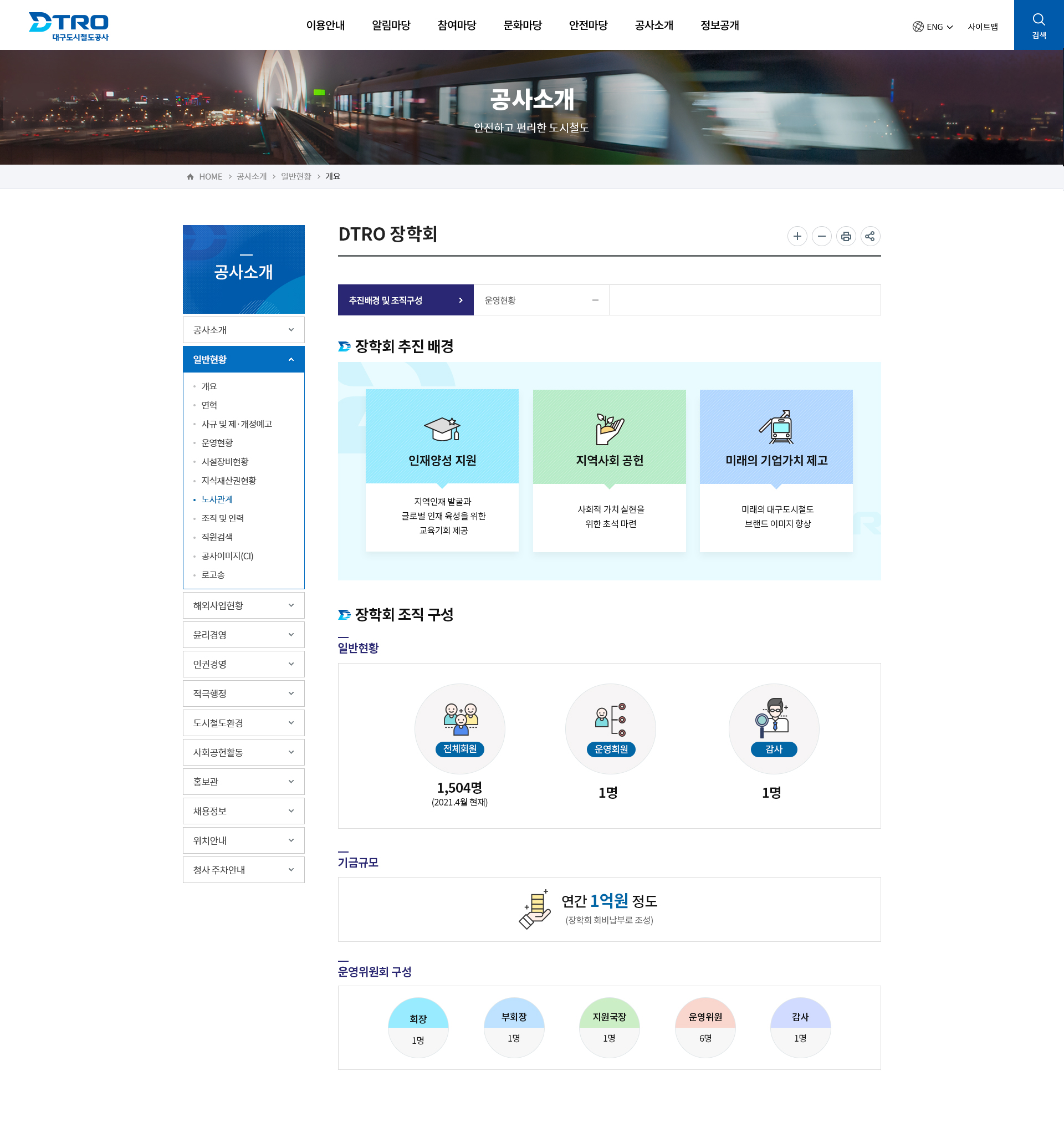Click the plus icon to enlarge text
This screenshot has width=1064, height=1122.
(x=797, y=237)
